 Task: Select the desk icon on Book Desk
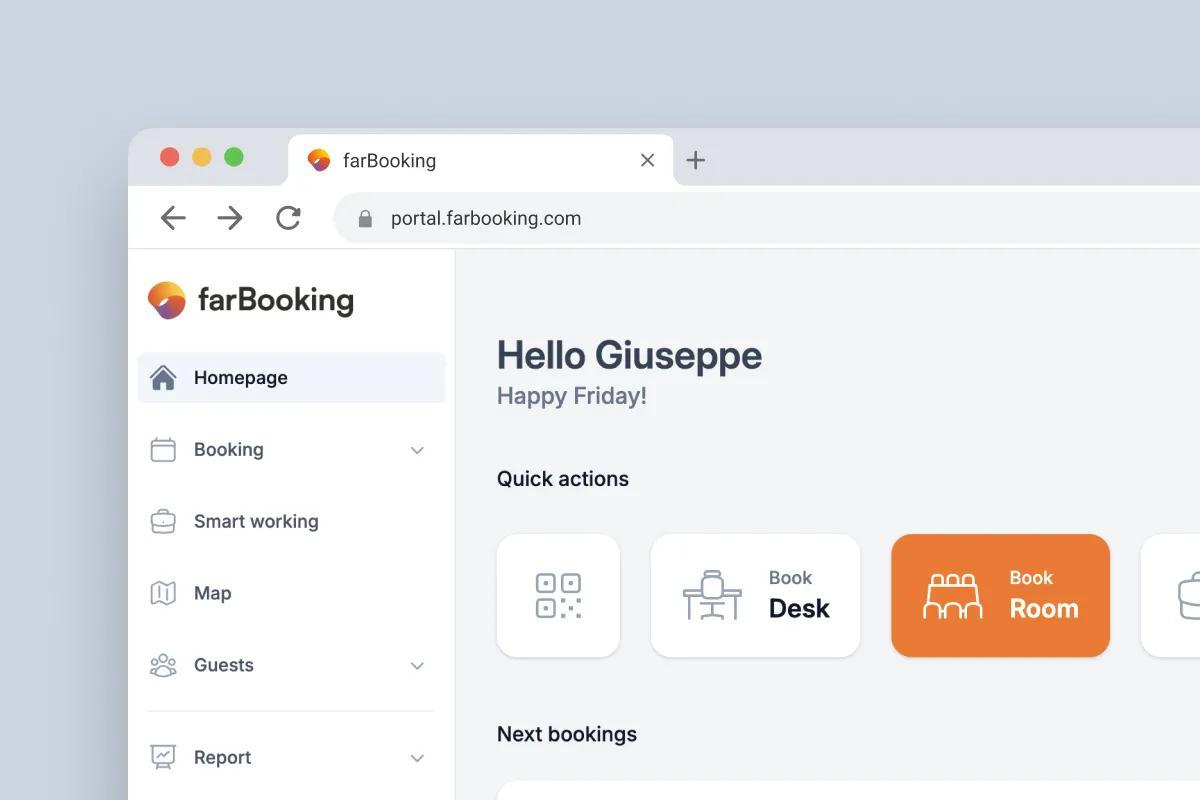pos(712,595)
